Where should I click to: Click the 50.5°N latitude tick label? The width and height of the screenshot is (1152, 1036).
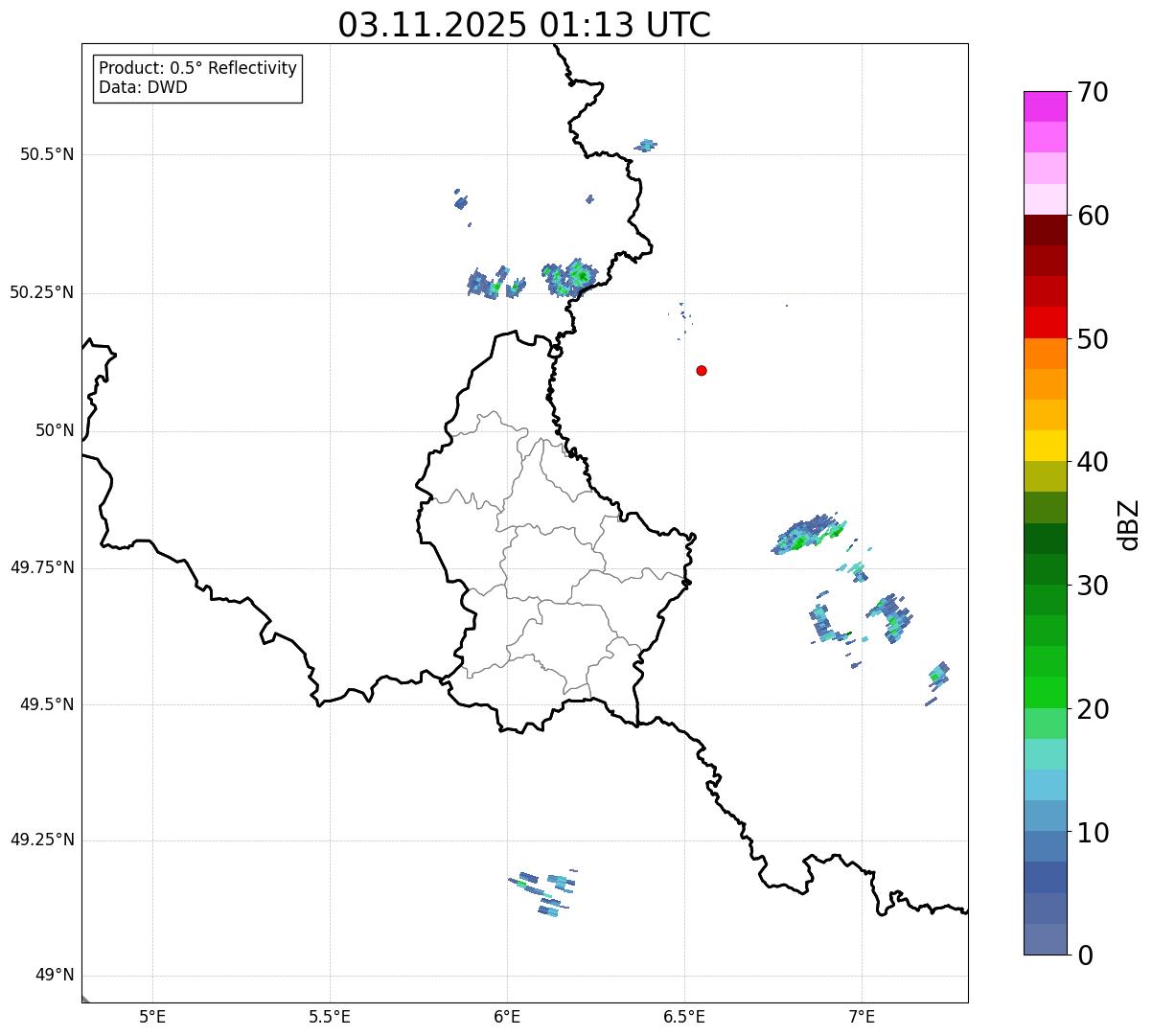(x=46, y=154)
